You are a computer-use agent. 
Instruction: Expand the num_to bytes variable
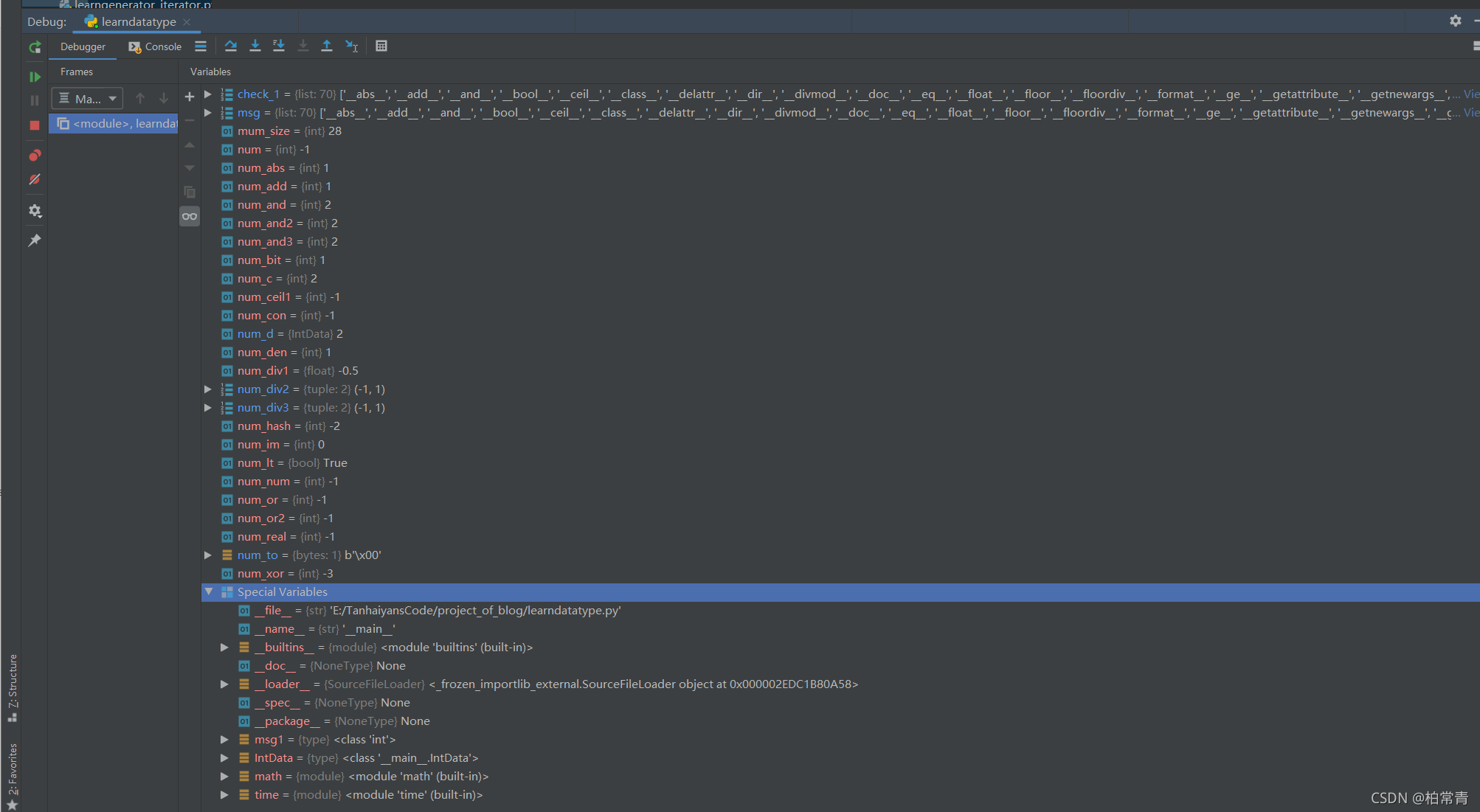208,555
